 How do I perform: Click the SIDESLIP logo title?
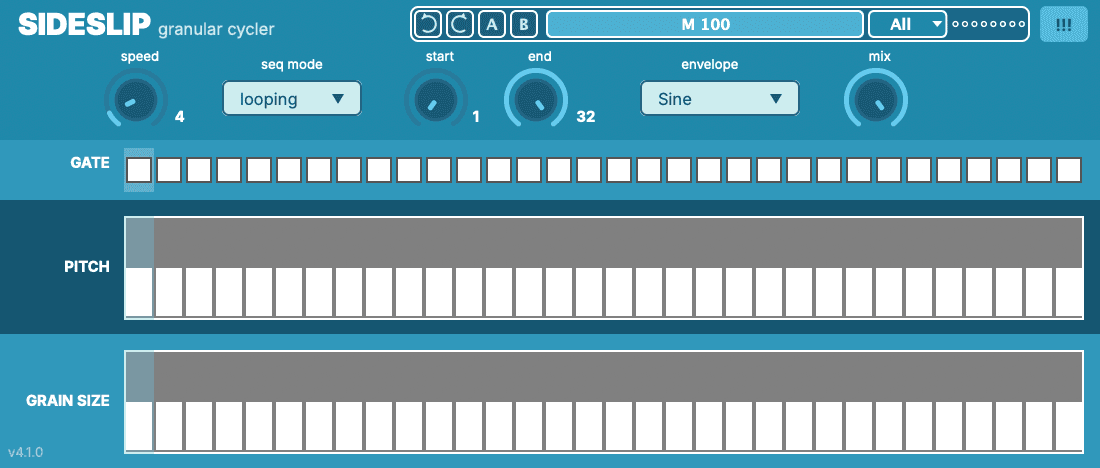pos(84,25)
